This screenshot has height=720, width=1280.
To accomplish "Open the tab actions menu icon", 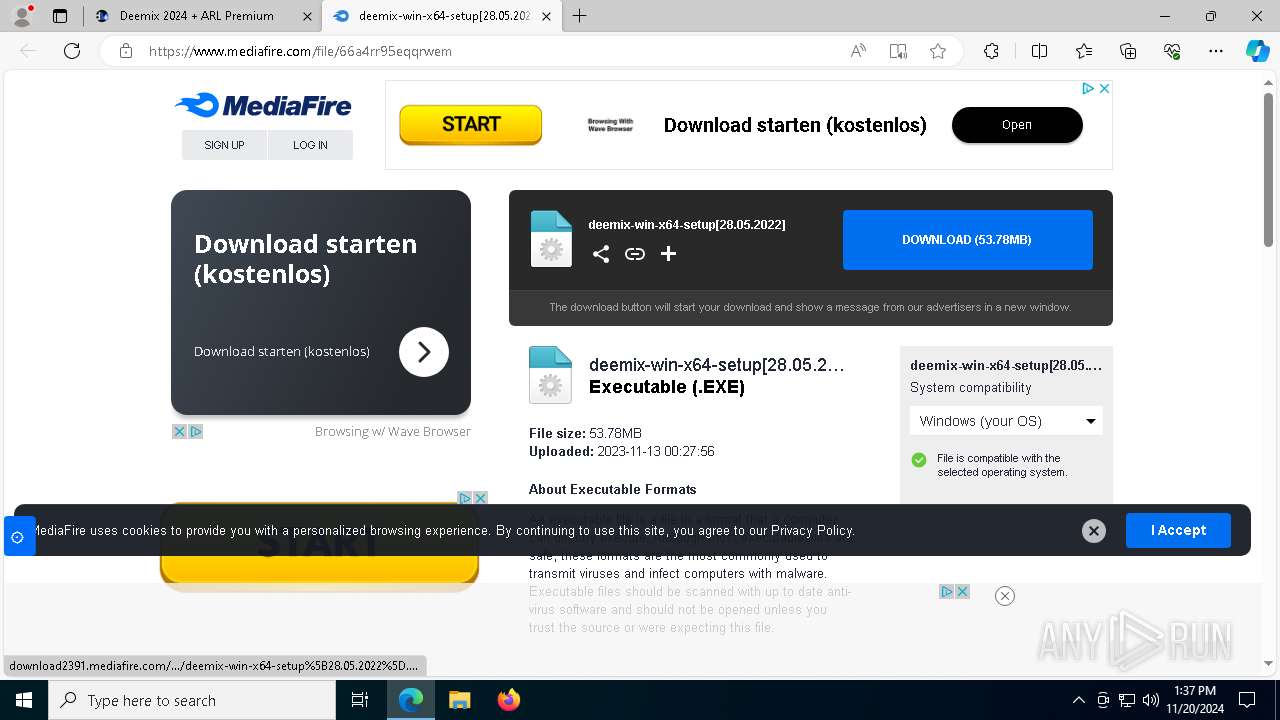I will (60, 16).
